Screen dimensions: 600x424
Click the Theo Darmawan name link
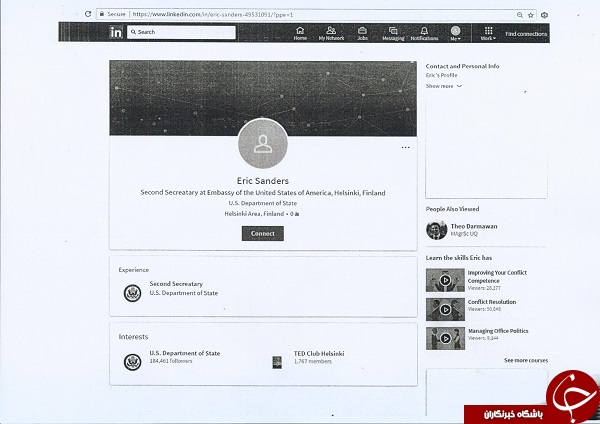(x=474, y=226)
